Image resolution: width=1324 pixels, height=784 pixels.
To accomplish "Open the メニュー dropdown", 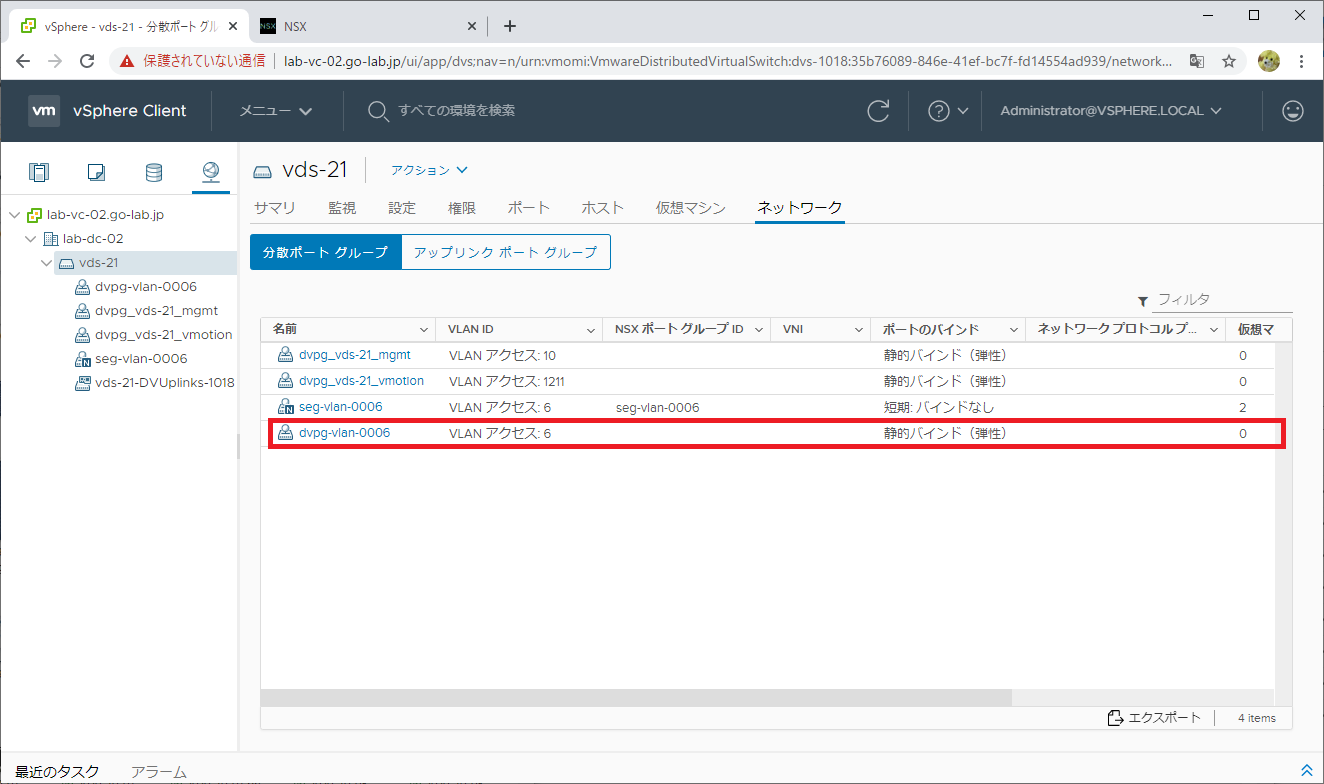I will (x=276, y=111).
